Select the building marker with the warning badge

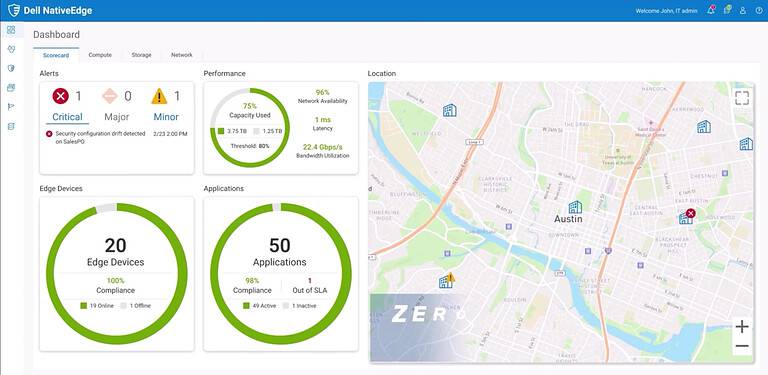coord(447,281)
